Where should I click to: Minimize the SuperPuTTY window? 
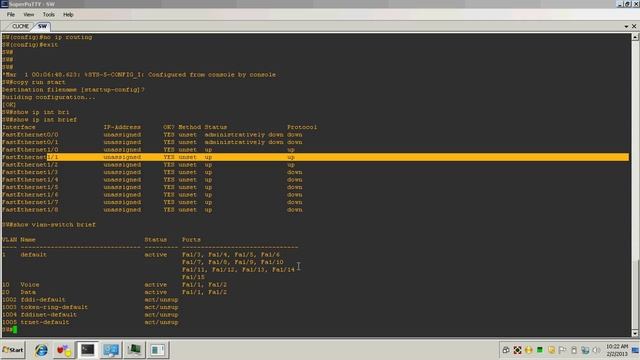pos(620,4)
